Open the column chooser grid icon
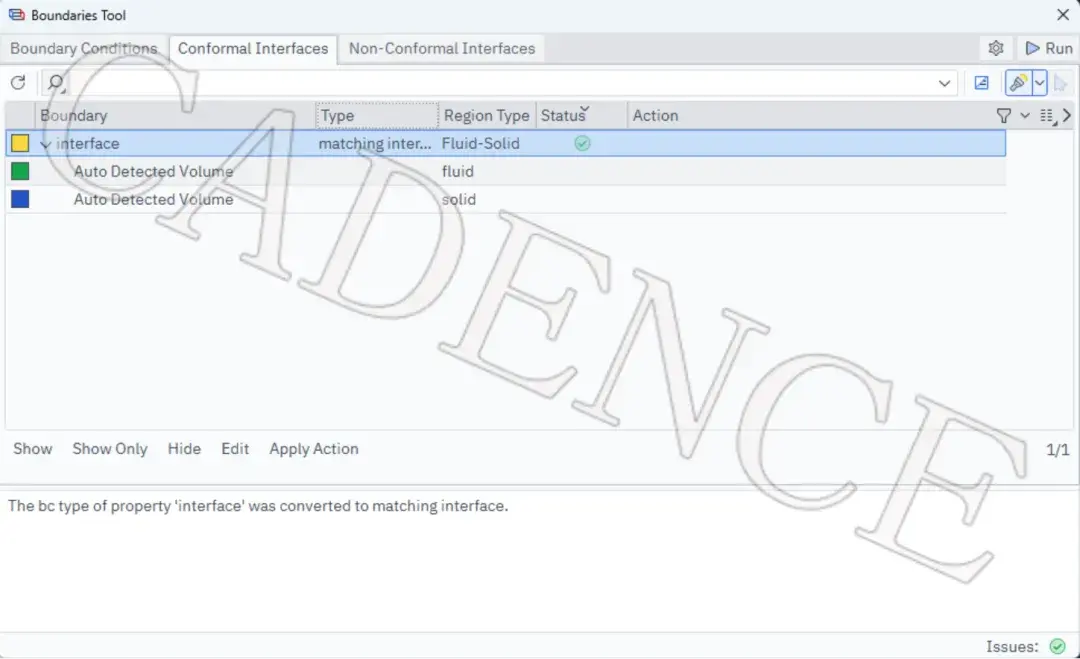Screen dimensions: 1080x659 click(1048, 116)
